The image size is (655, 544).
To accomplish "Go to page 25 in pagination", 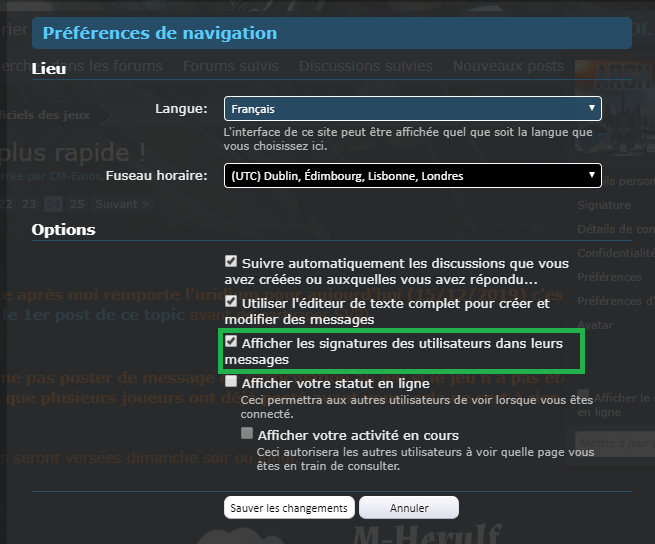I will 77,204.
